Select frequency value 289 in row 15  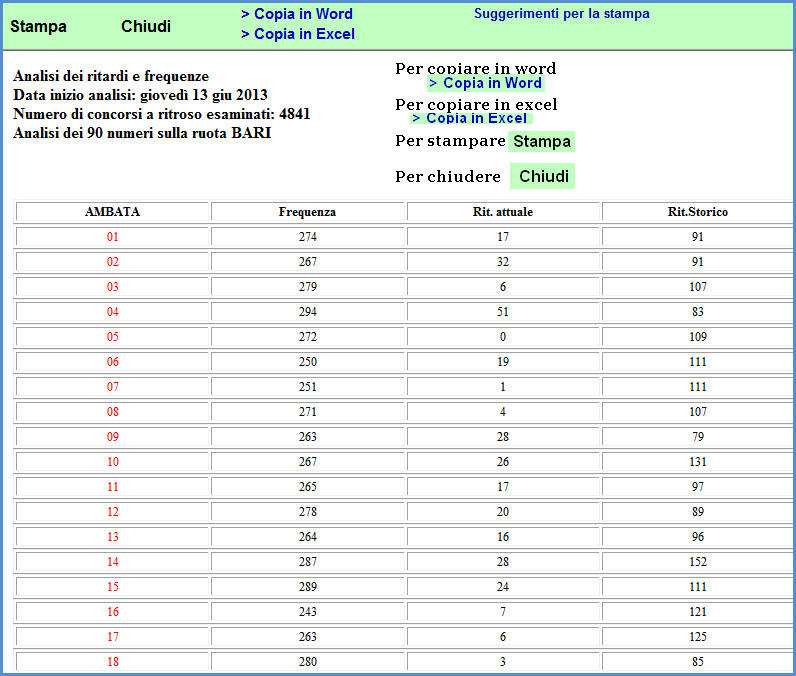tap(308, 587)
